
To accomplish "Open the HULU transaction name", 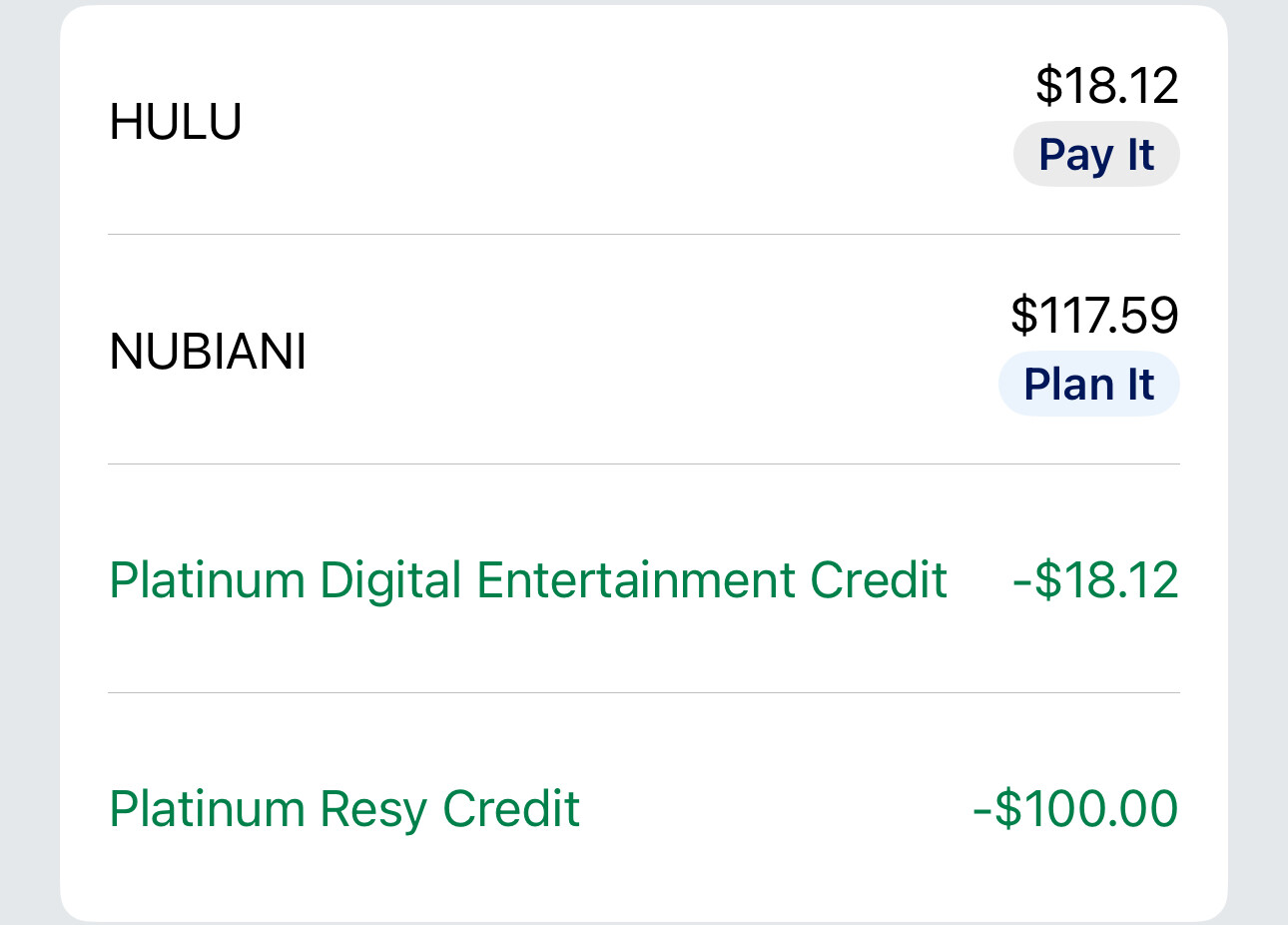I will [x=176, y=122].
